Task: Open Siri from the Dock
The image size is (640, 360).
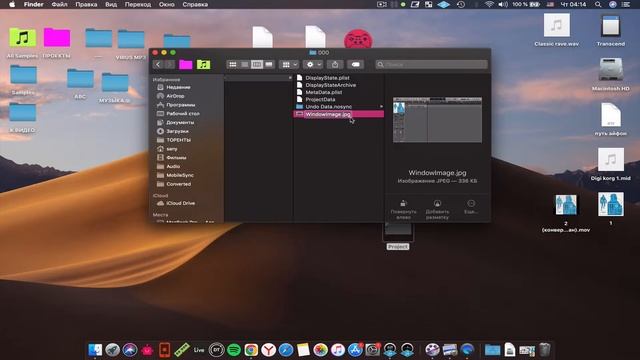Action: point(130,350)
